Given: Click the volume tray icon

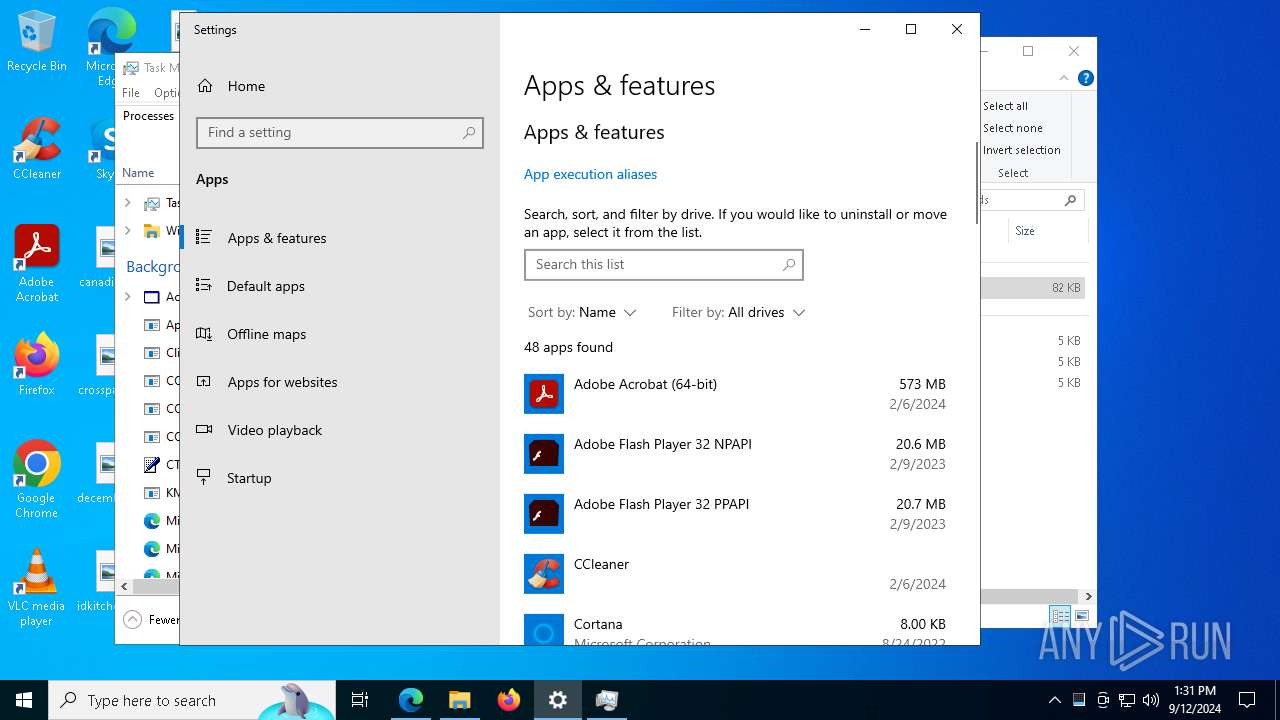Looking at the screenshot, I should [x=1151, y=700].
